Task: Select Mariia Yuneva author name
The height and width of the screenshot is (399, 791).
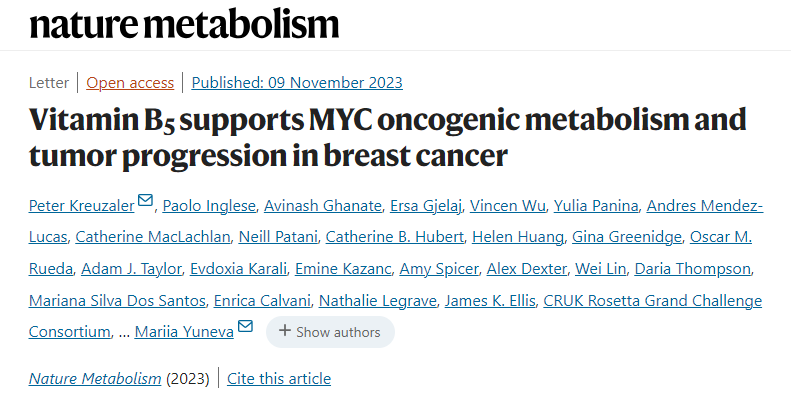Action: (x=184, y=332)
